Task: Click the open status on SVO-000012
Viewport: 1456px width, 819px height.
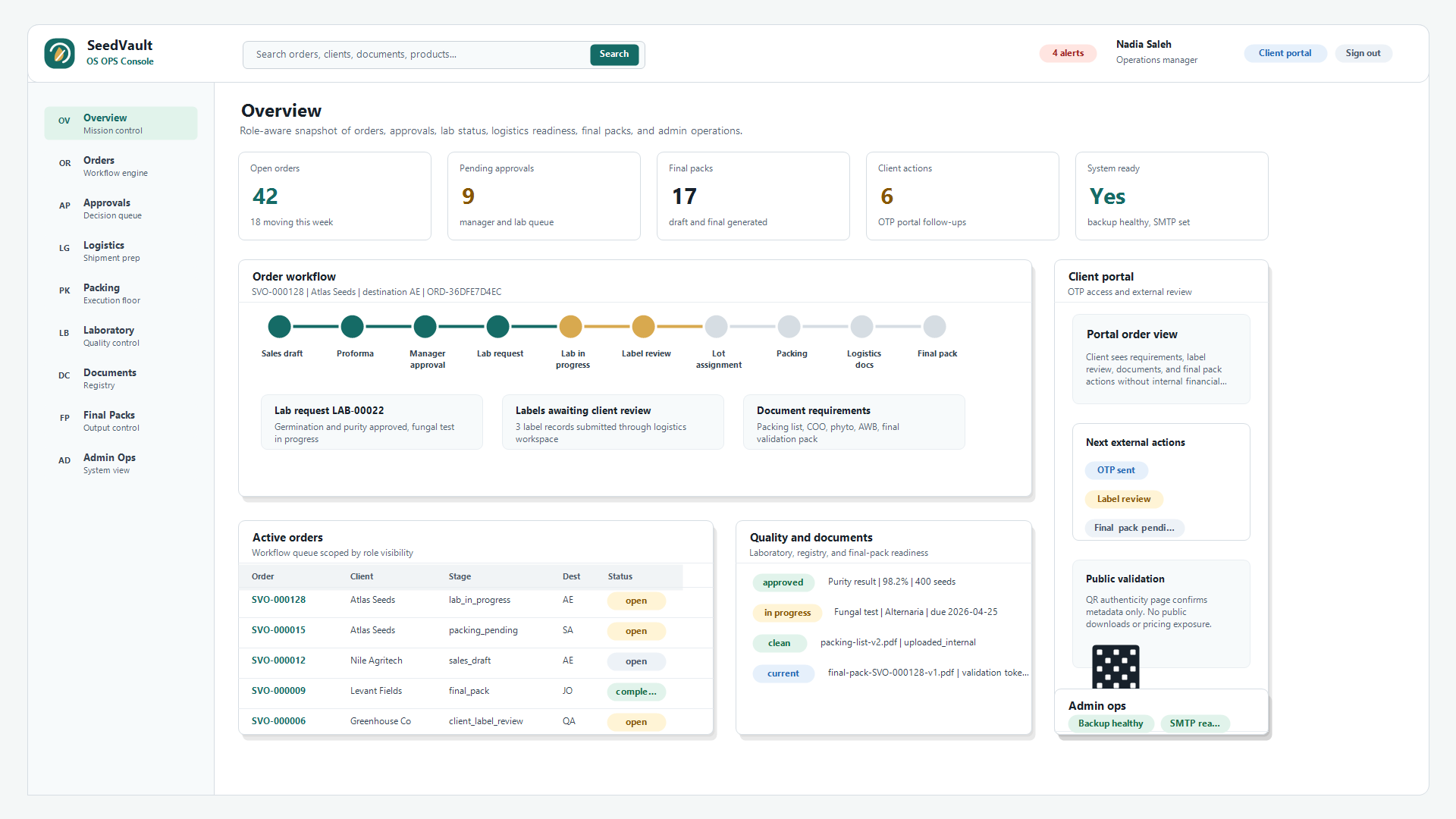Action: click(x=636, y=661)
